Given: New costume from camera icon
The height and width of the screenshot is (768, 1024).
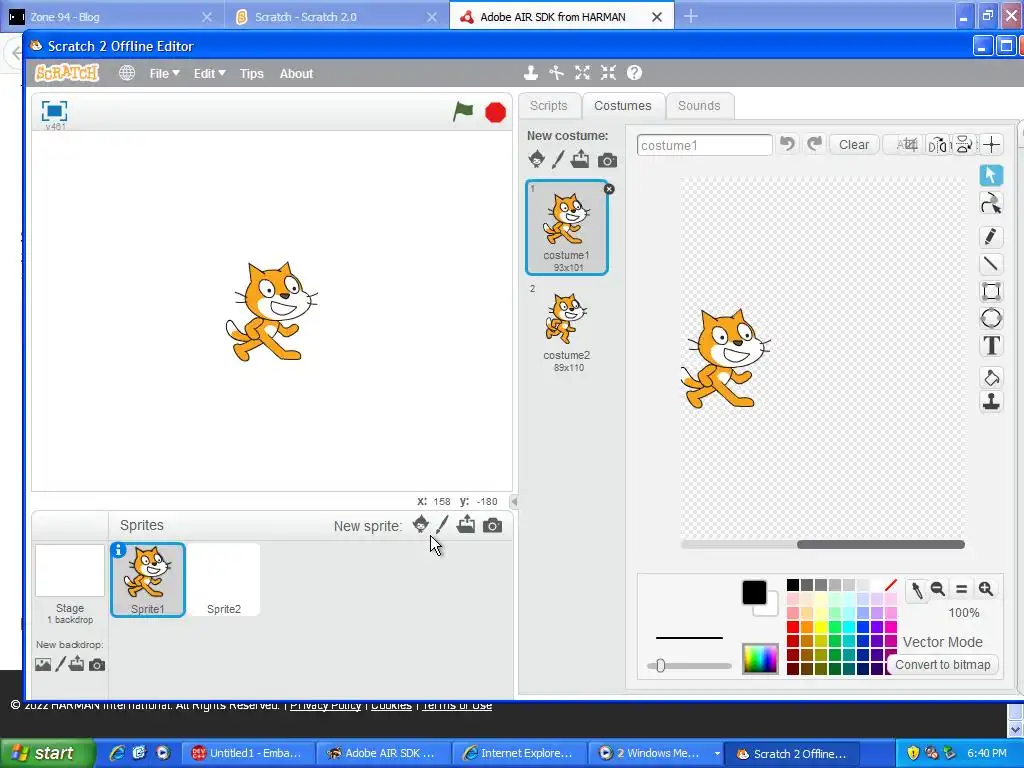Looking at the screenshot, I should [x=607, y=160].
